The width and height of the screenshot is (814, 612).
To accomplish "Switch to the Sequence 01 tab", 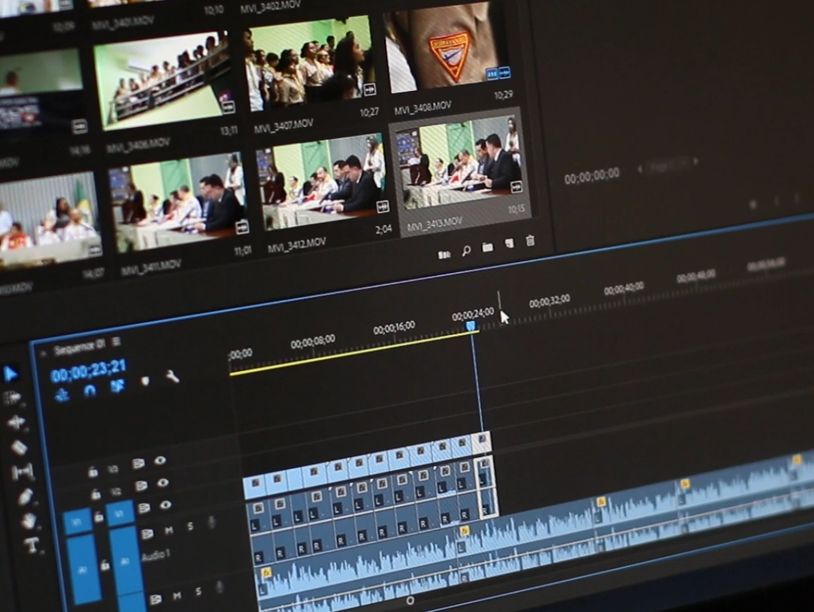I will [x=80, y=347].
